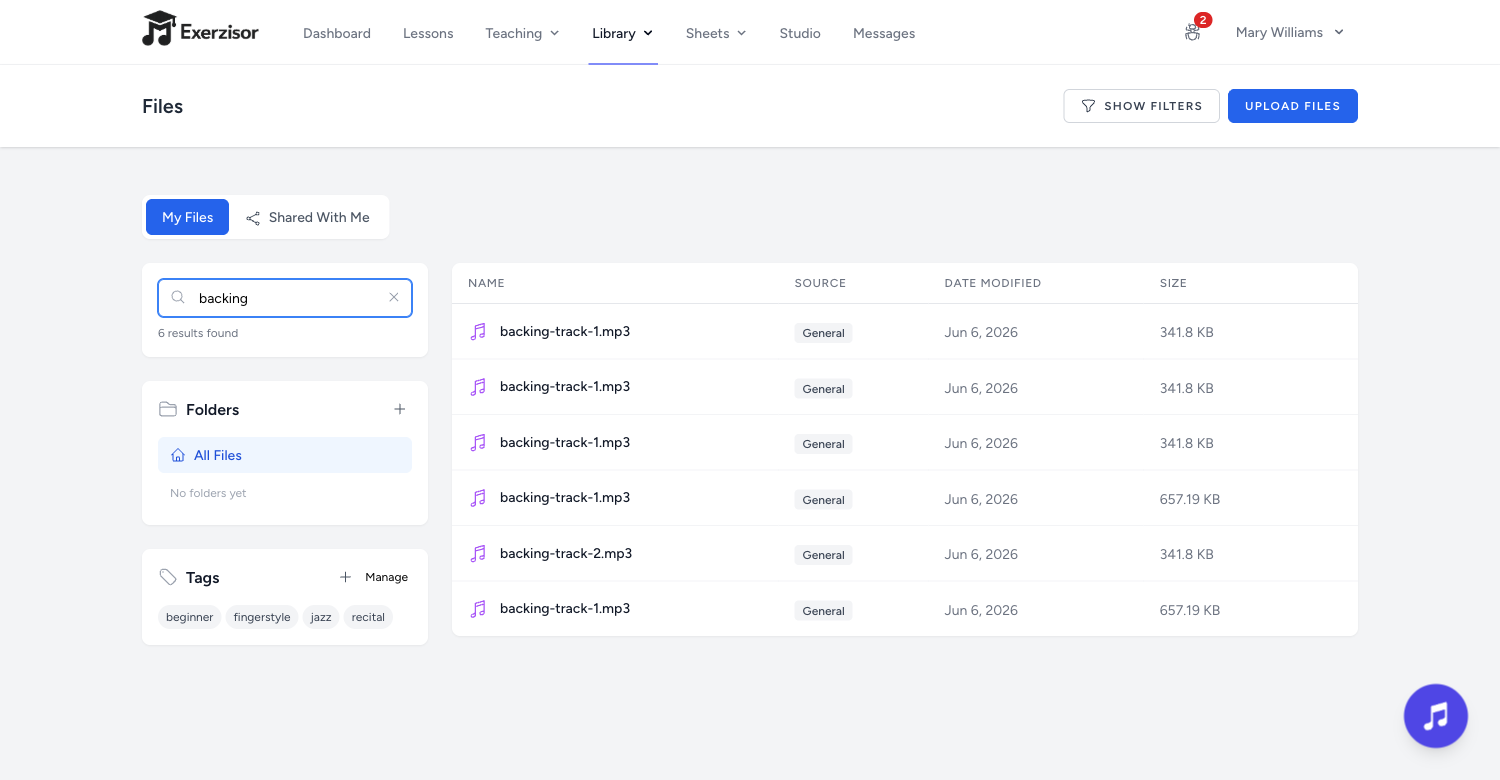The width and height of the screenshot is (1500, 780).
Task: Sort by the Date Modified column header
Action: click(992, 283)
